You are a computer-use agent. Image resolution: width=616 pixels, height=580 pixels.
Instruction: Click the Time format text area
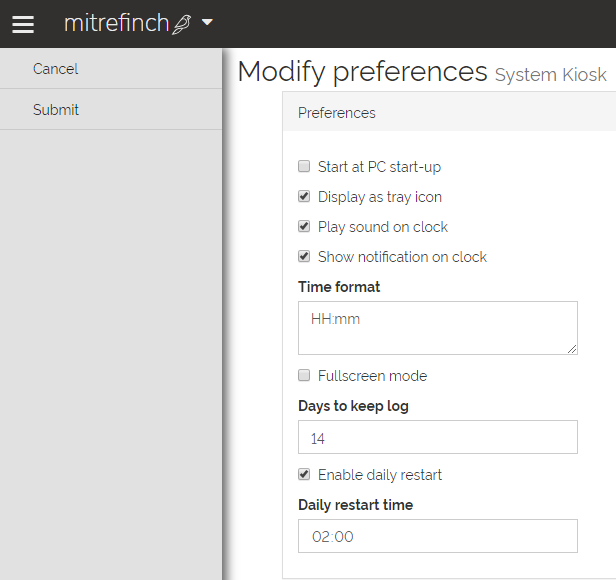[437, 328]
